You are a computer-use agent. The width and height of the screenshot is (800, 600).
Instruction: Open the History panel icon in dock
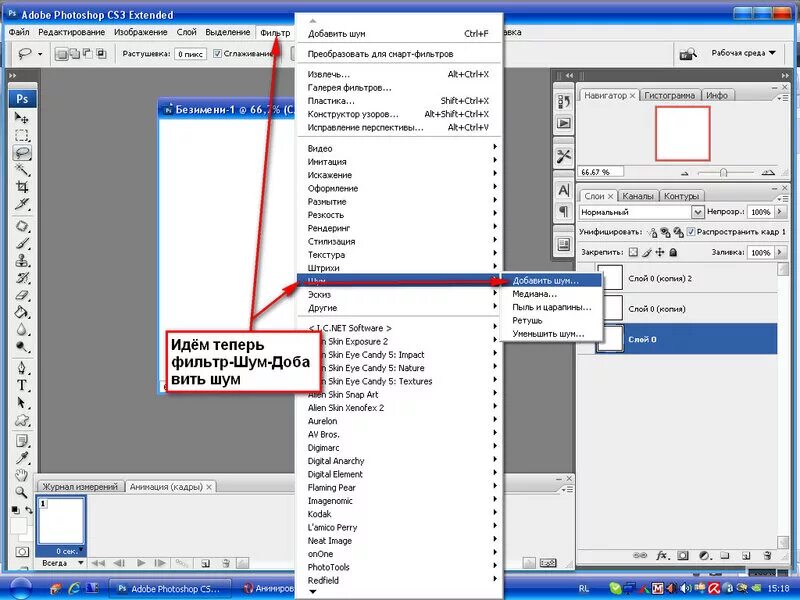click(x=564, y=102)
